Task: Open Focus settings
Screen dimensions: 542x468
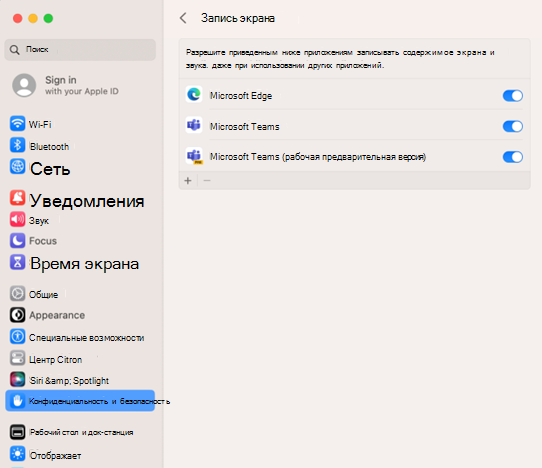Action: (43, 241)
